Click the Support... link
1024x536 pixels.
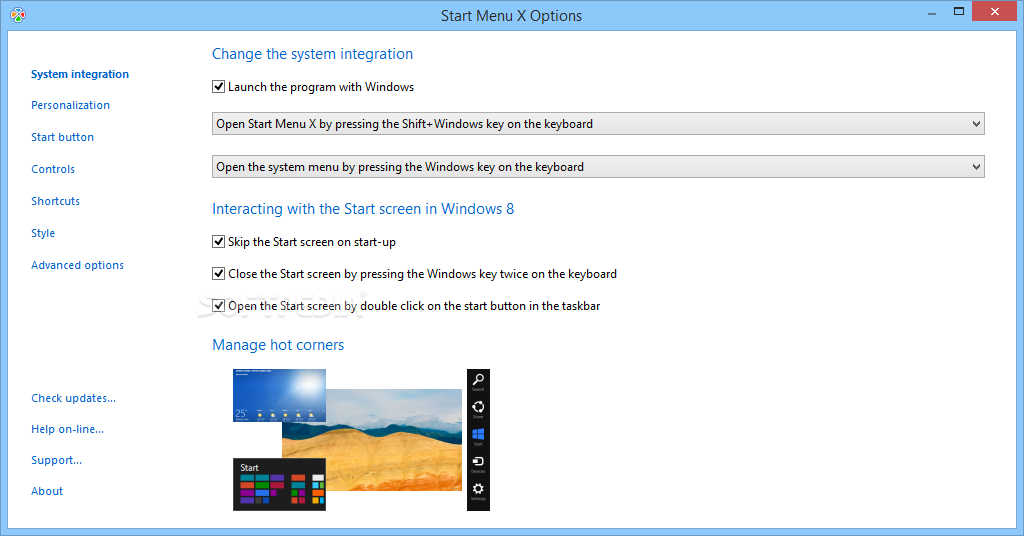point(57,460)
